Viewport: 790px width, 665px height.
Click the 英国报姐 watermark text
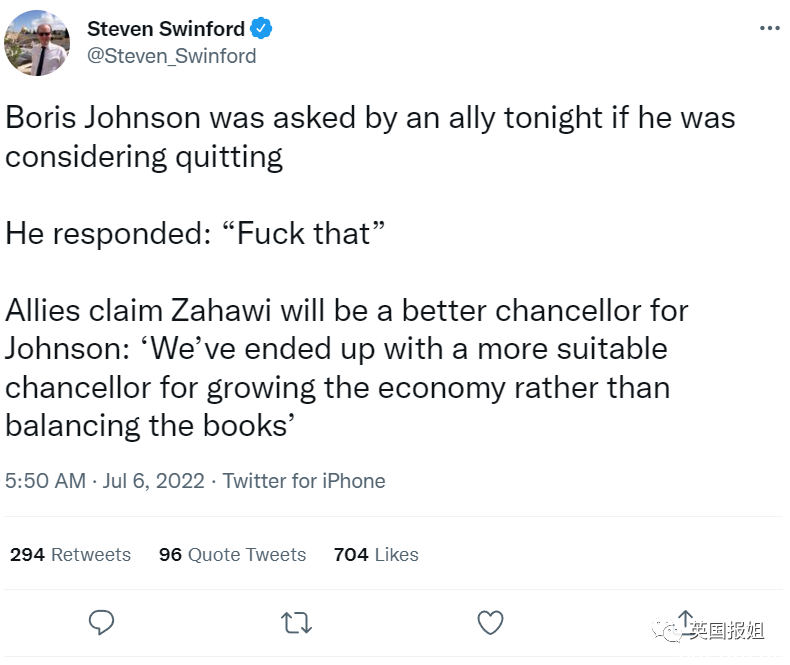tap(727, 630)
